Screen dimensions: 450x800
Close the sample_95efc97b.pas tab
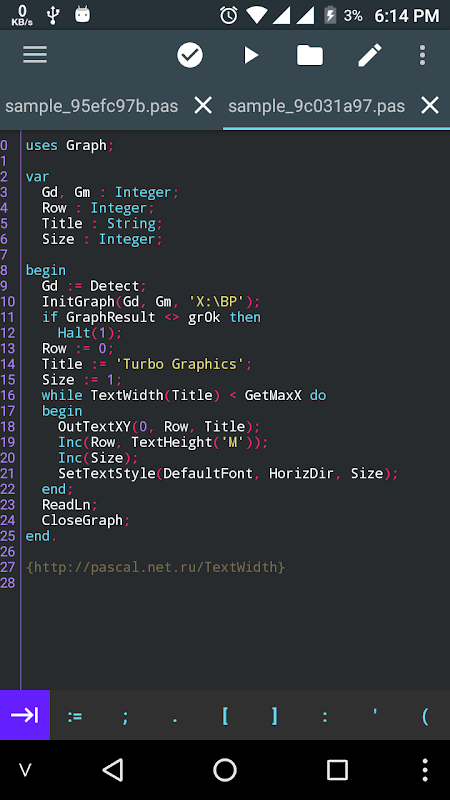tap(203, 106)
